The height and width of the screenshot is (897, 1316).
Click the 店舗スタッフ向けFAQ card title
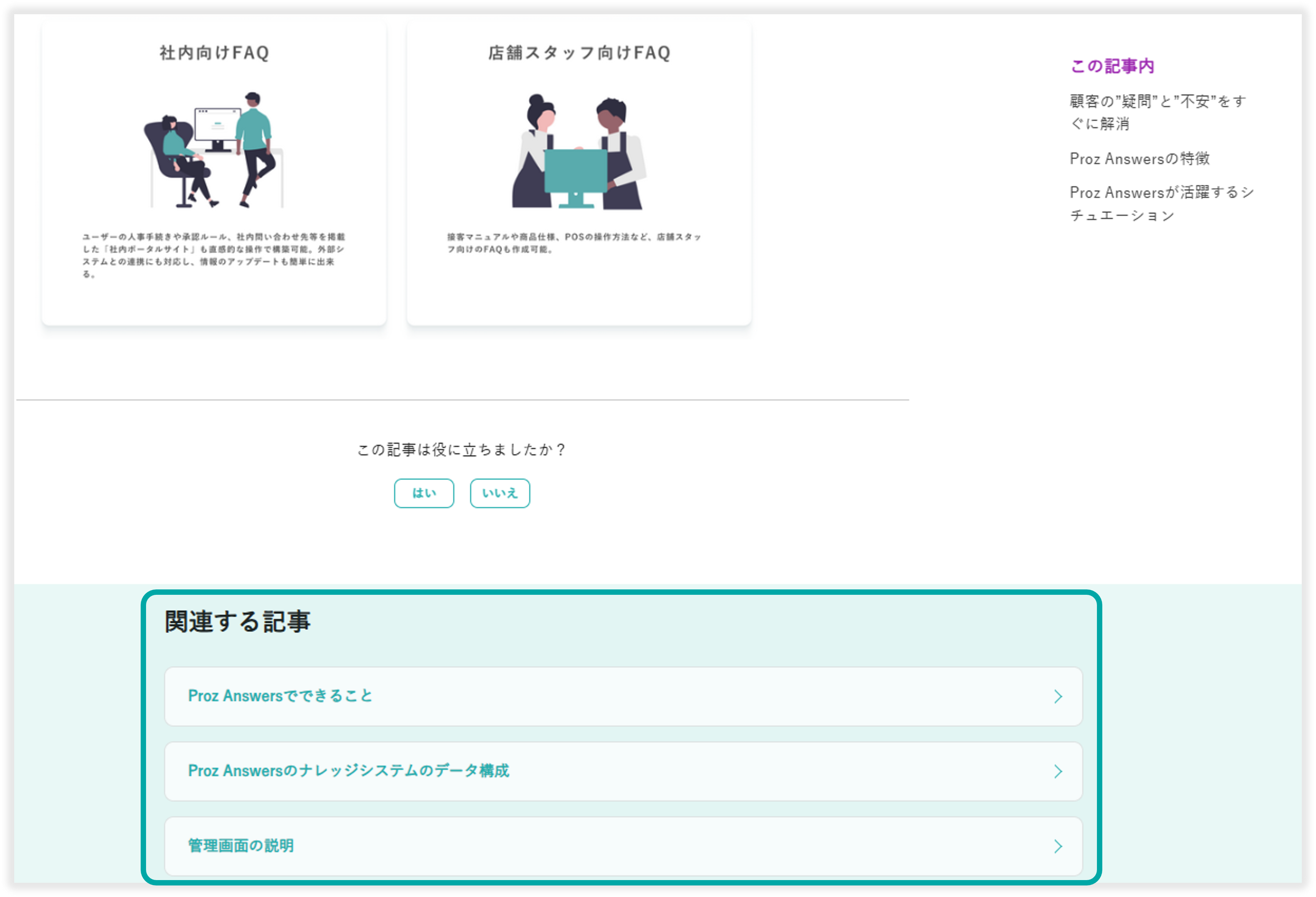click(x=579, y=53)
